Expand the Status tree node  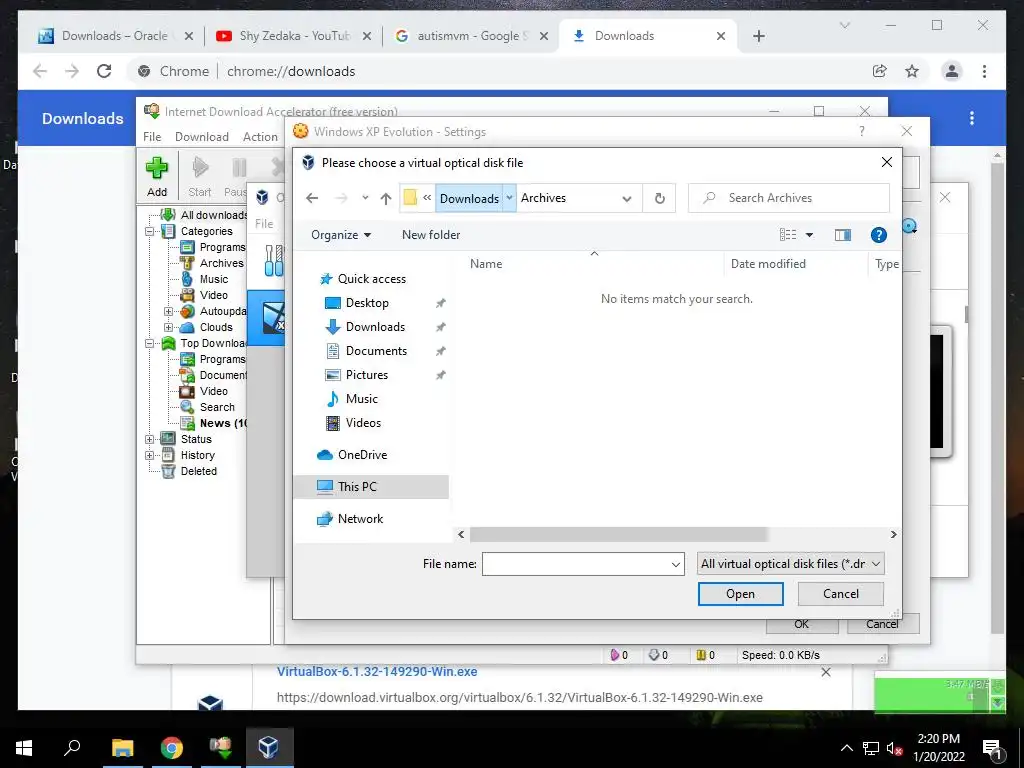tap(150, 439)
